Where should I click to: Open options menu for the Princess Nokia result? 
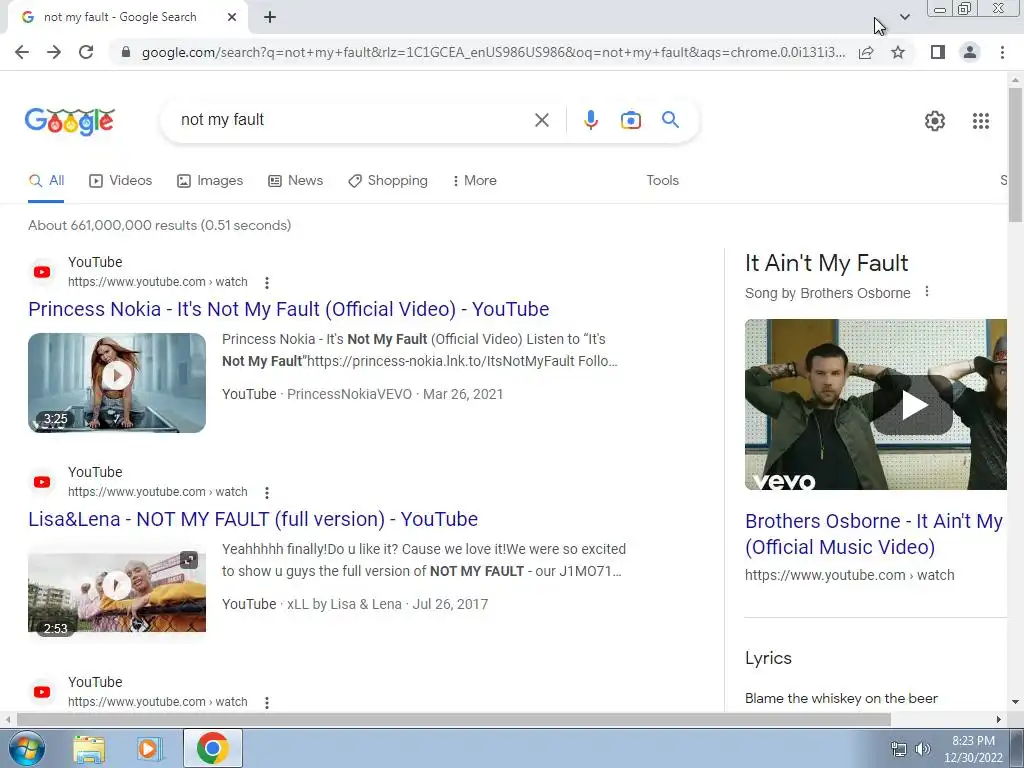coord(266,283)
